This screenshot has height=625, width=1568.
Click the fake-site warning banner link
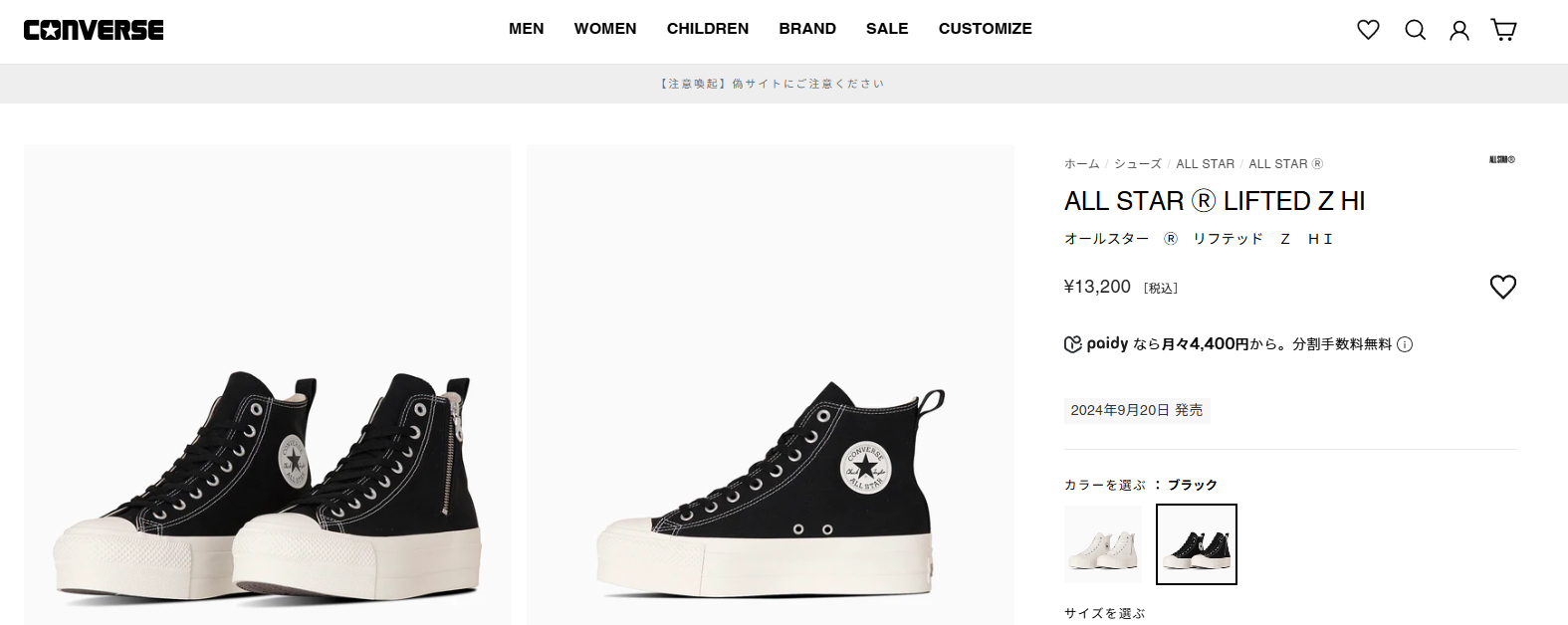click(773, 84)
